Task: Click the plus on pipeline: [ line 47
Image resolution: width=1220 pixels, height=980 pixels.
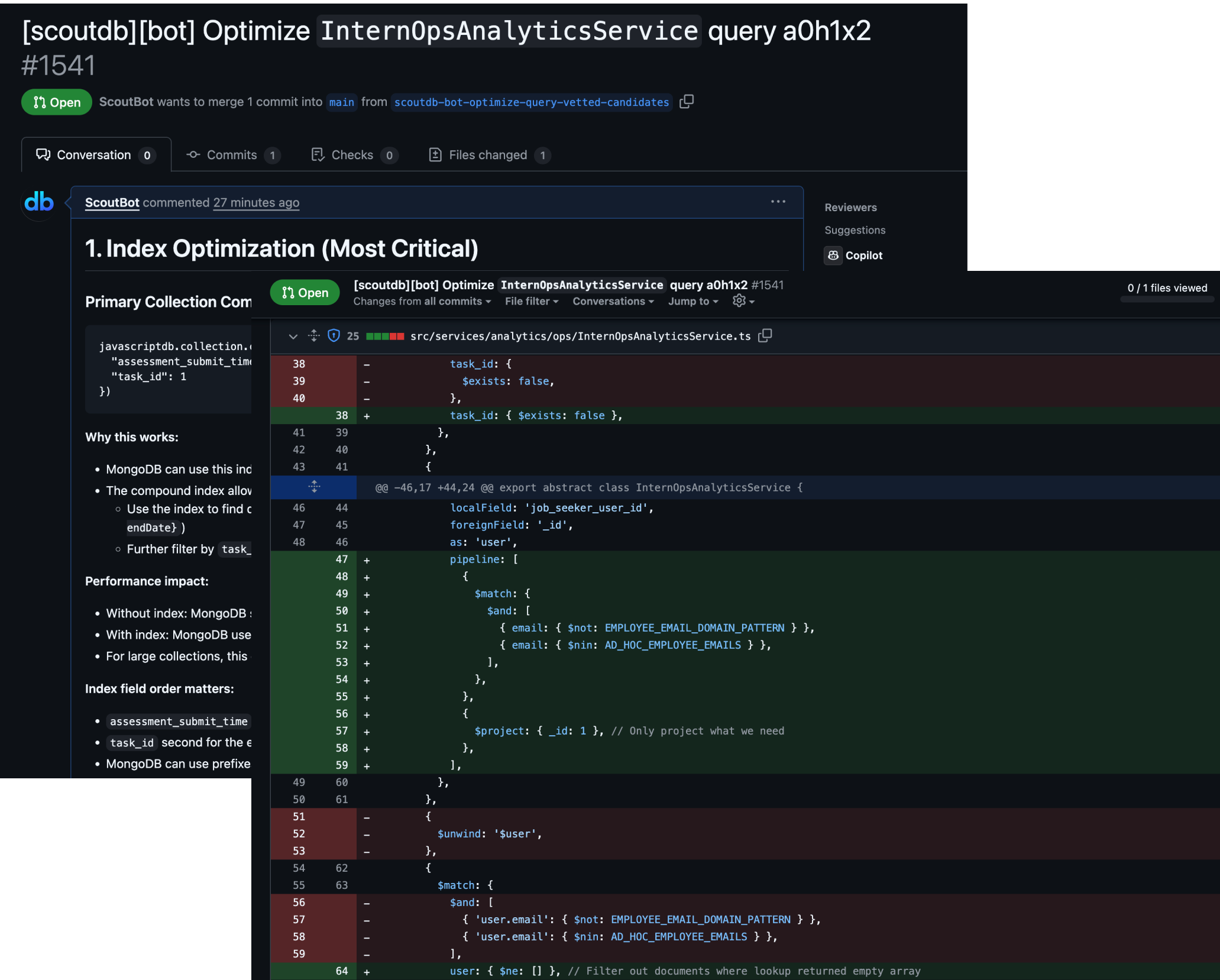Action: [x=367, y=559]
